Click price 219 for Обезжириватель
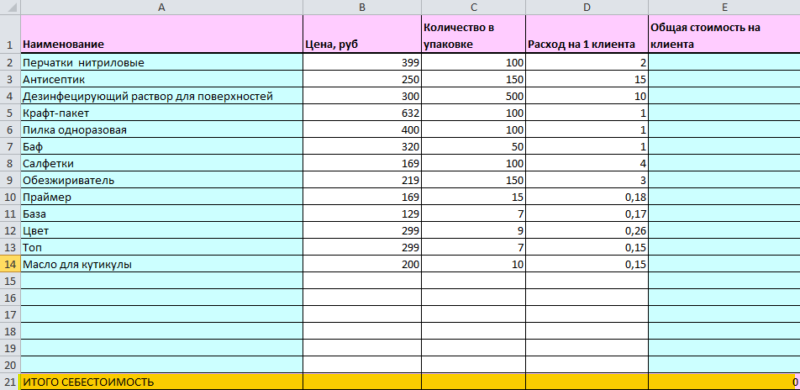 tap(362, 180)
